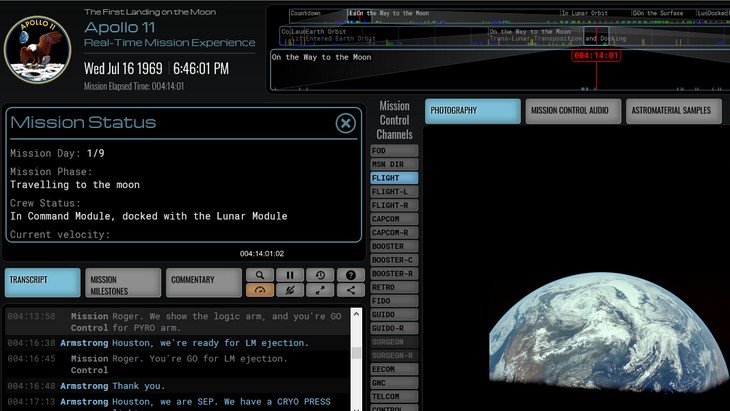Select the BOOSTER channel
This screenshot has height=411, width=730.
pos(394,246)
